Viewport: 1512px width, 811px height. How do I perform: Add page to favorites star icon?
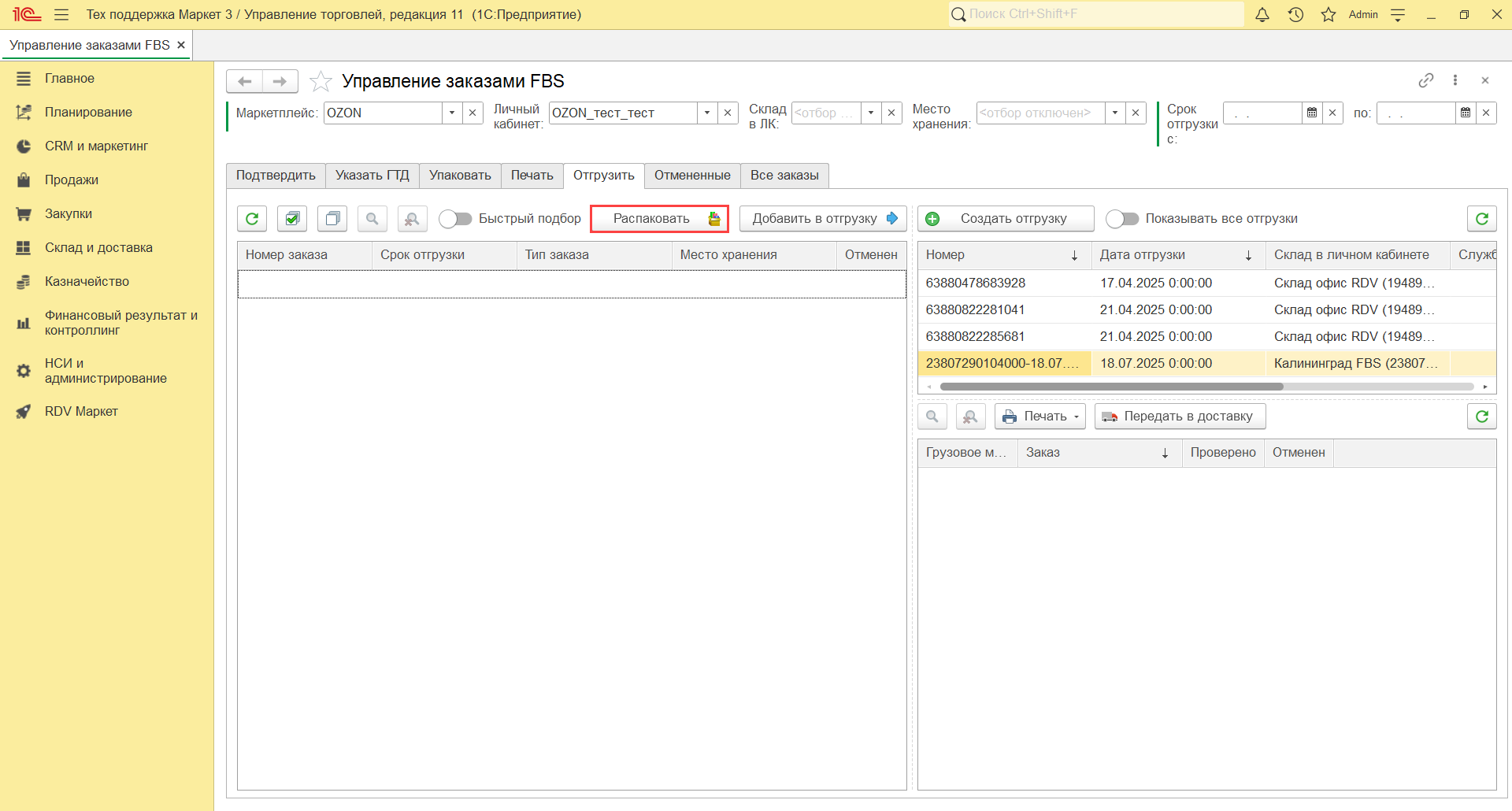[x=321, y=81]
